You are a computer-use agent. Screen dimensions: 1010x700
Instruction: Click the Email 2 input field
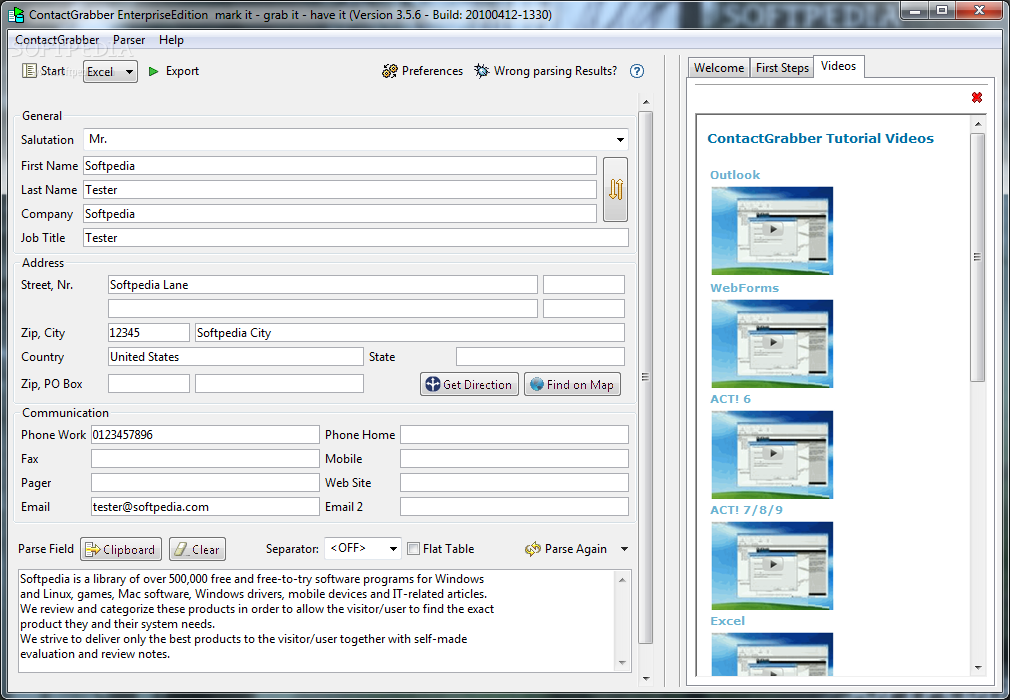(514, 507)
